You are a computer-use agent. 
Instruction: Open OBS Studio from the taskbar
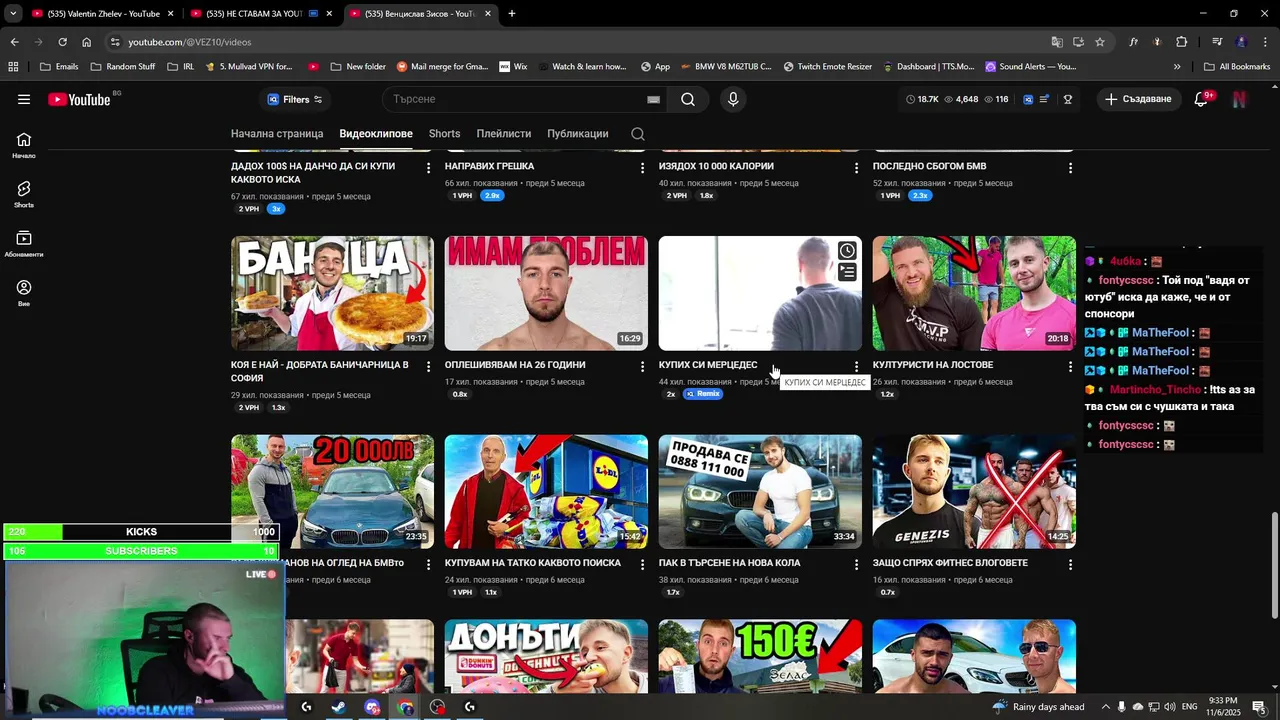437,707
